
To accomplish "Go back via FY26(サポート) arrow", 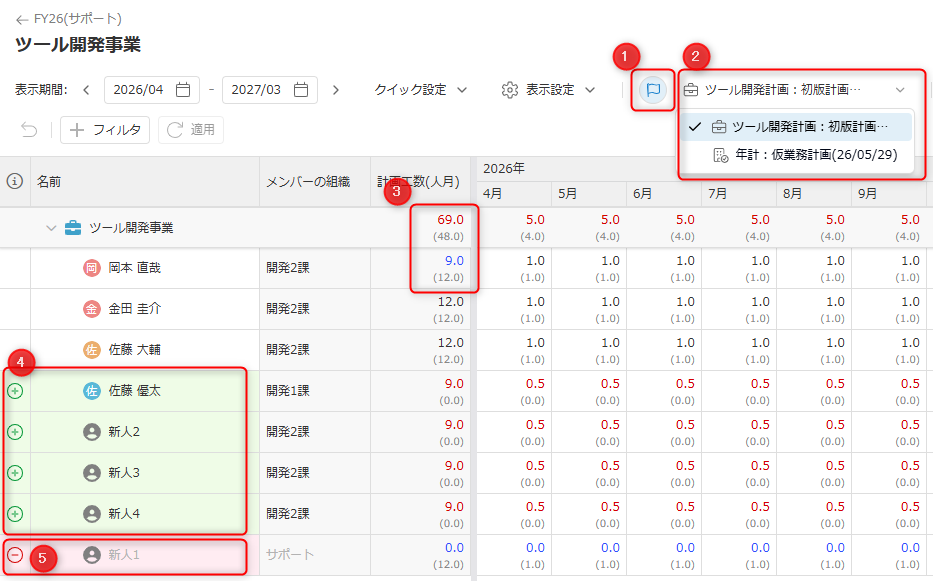I will tap(22, 20).
